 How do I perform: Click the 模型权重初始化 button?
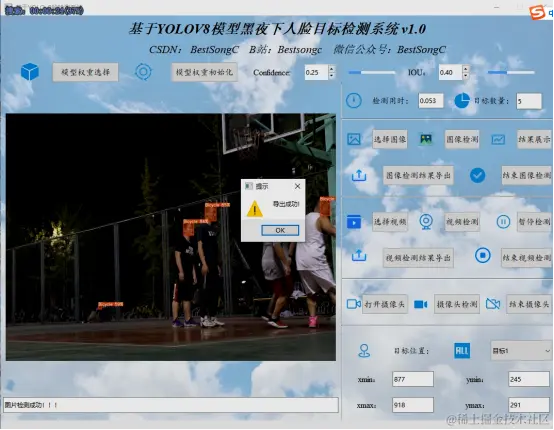(205, 72)
